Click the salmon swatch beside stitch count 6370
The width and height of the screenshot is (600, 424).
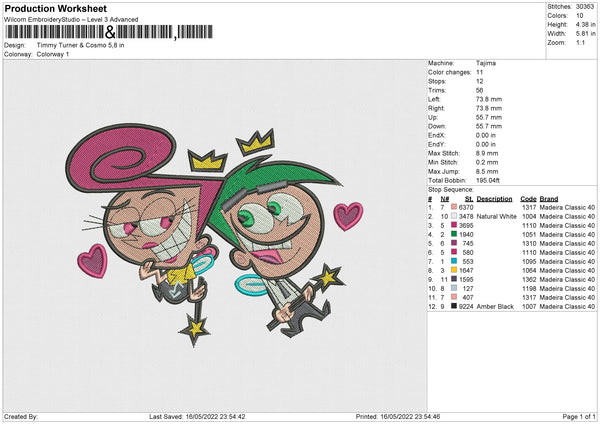coord(454,207)
